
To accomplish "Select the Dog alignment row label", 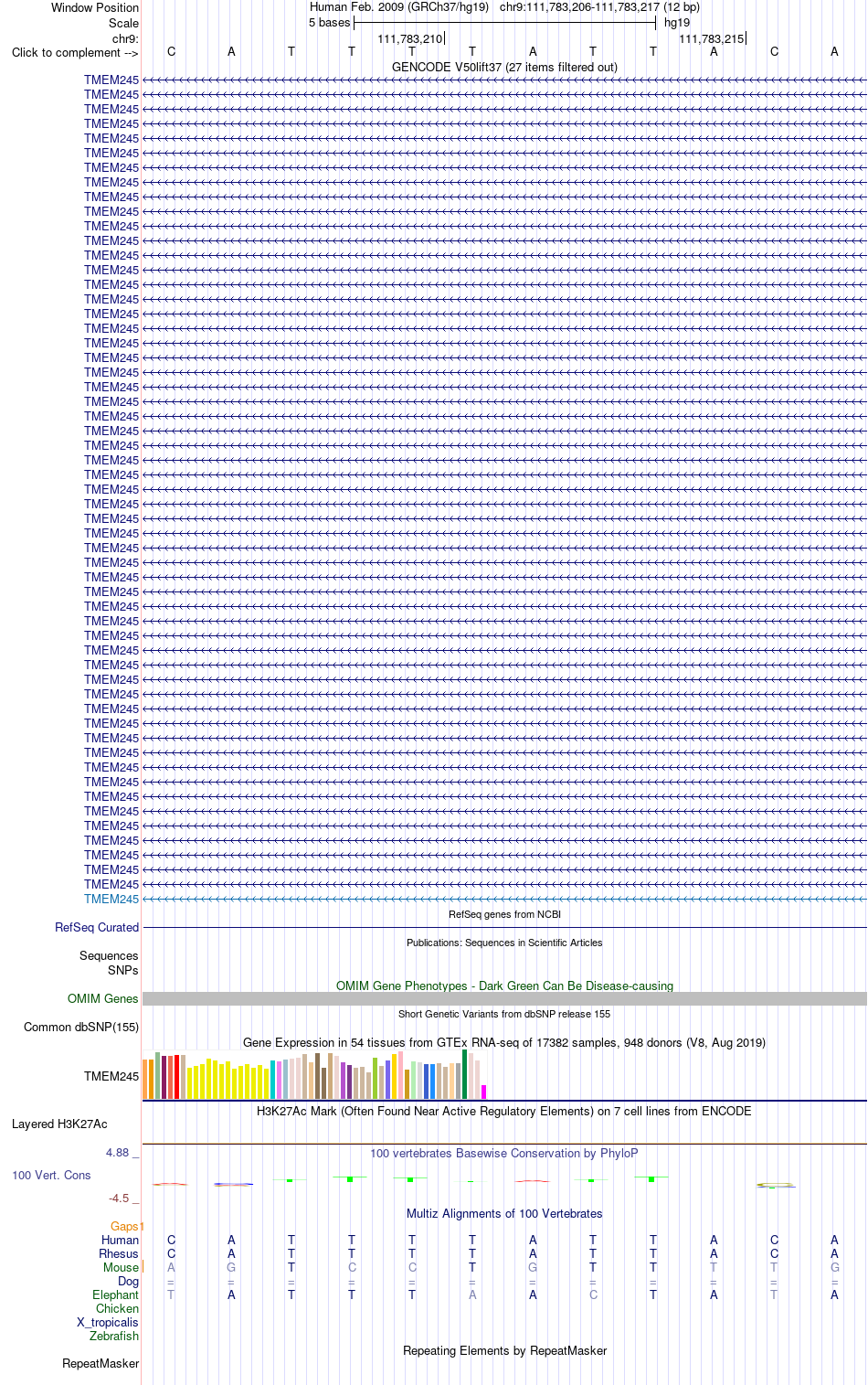I will [128, 1281].
